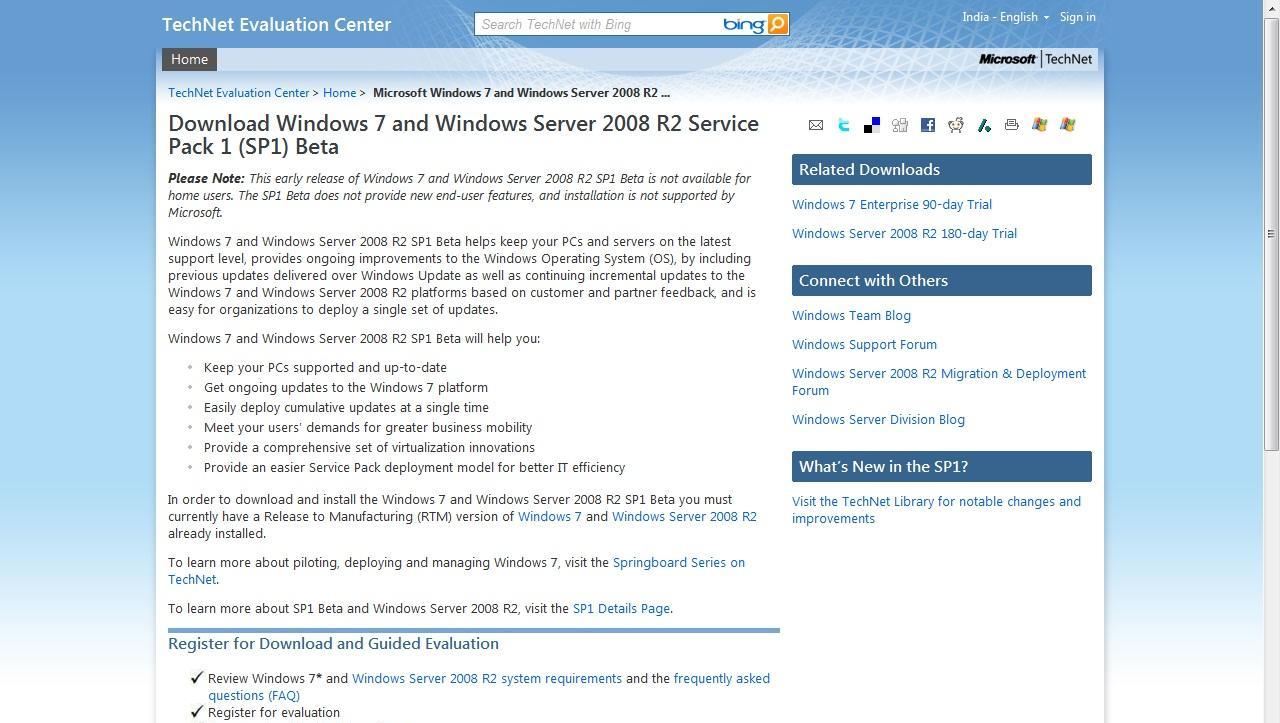Click the orange Bing search button
The image size is (1280, 723).
tap(778, 24)
